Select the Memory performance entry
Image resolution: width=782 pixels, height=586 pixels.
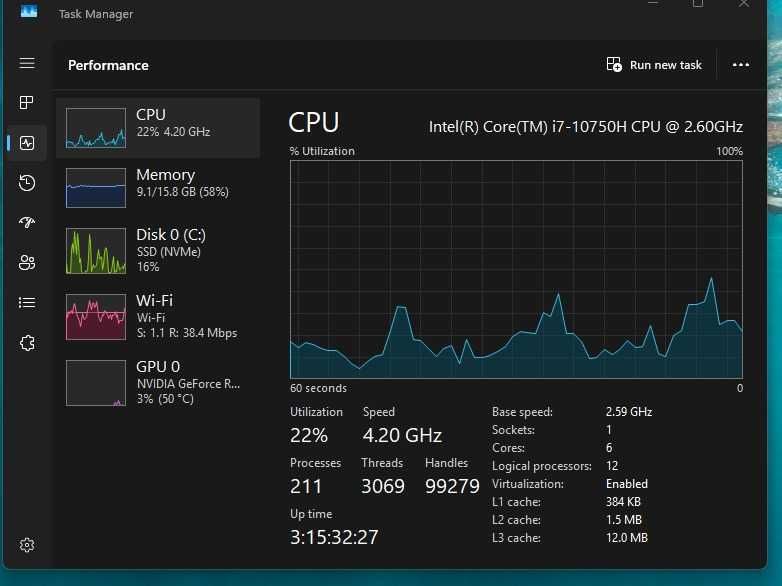158,188
